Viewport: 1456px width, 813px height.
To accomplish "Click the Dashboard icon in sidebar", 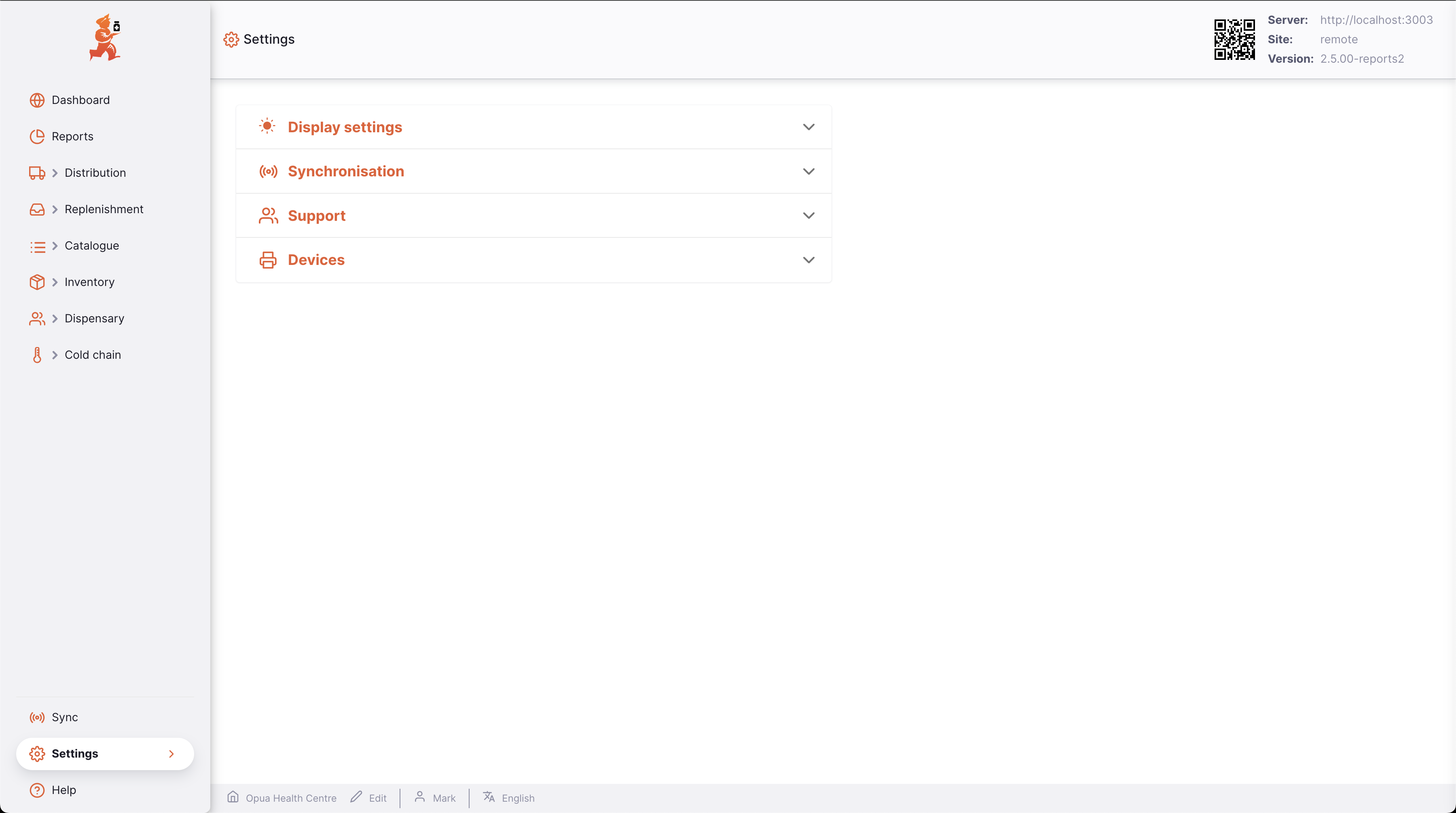I will 37,100.
